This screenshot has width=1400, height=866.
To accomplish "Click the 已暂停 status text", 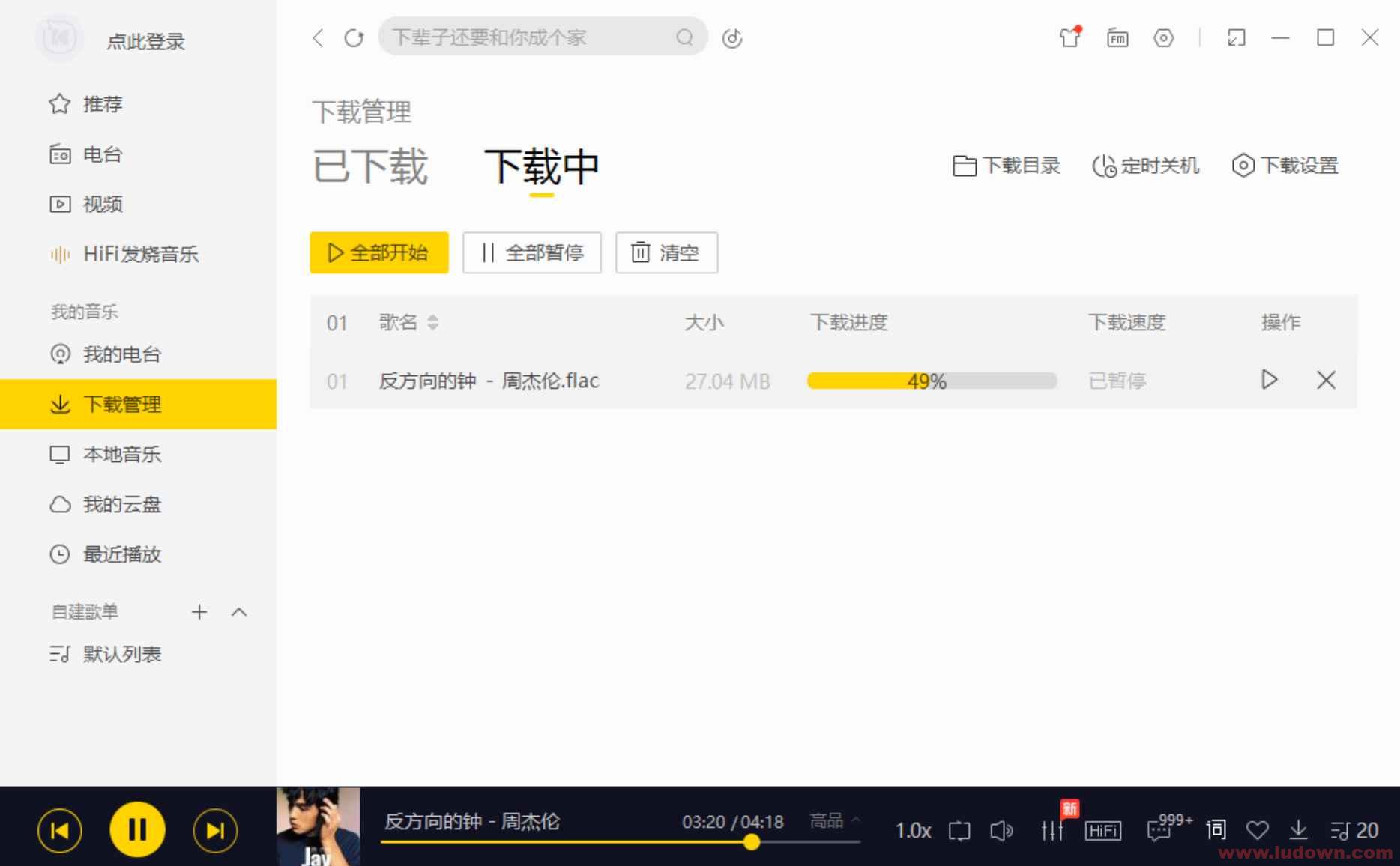I will [1117, 381].
